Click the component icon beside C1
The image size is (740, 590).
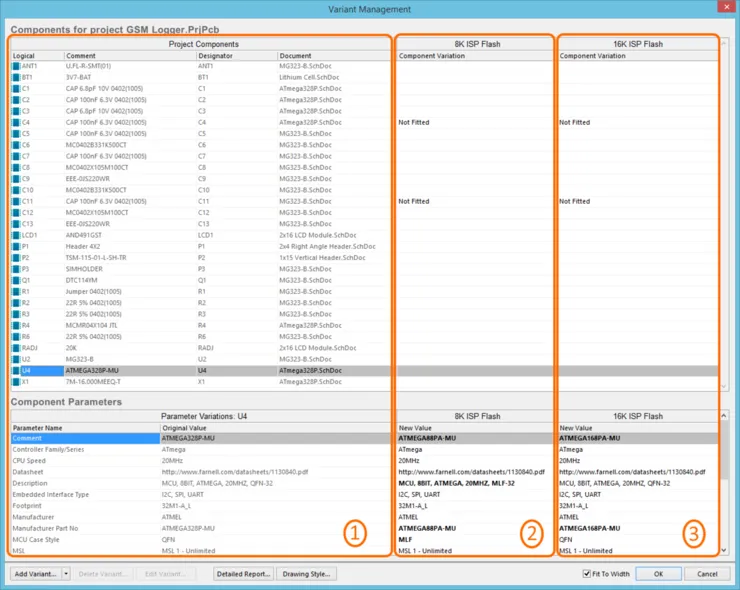click(x=16, y=89)
